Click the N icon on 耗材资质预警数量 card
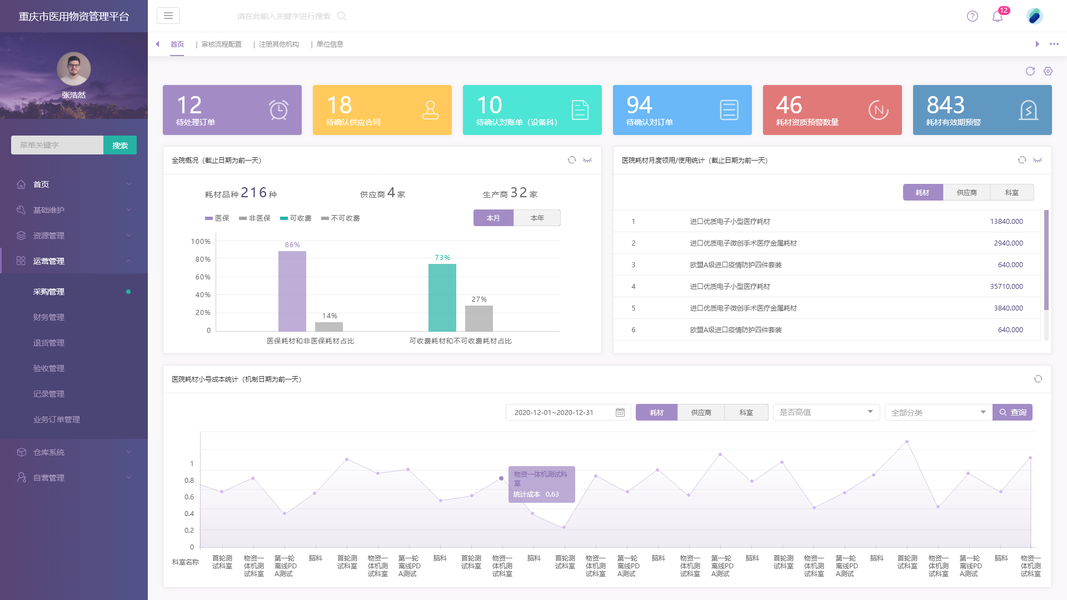The image size is (1067, 600). point(879,110)
